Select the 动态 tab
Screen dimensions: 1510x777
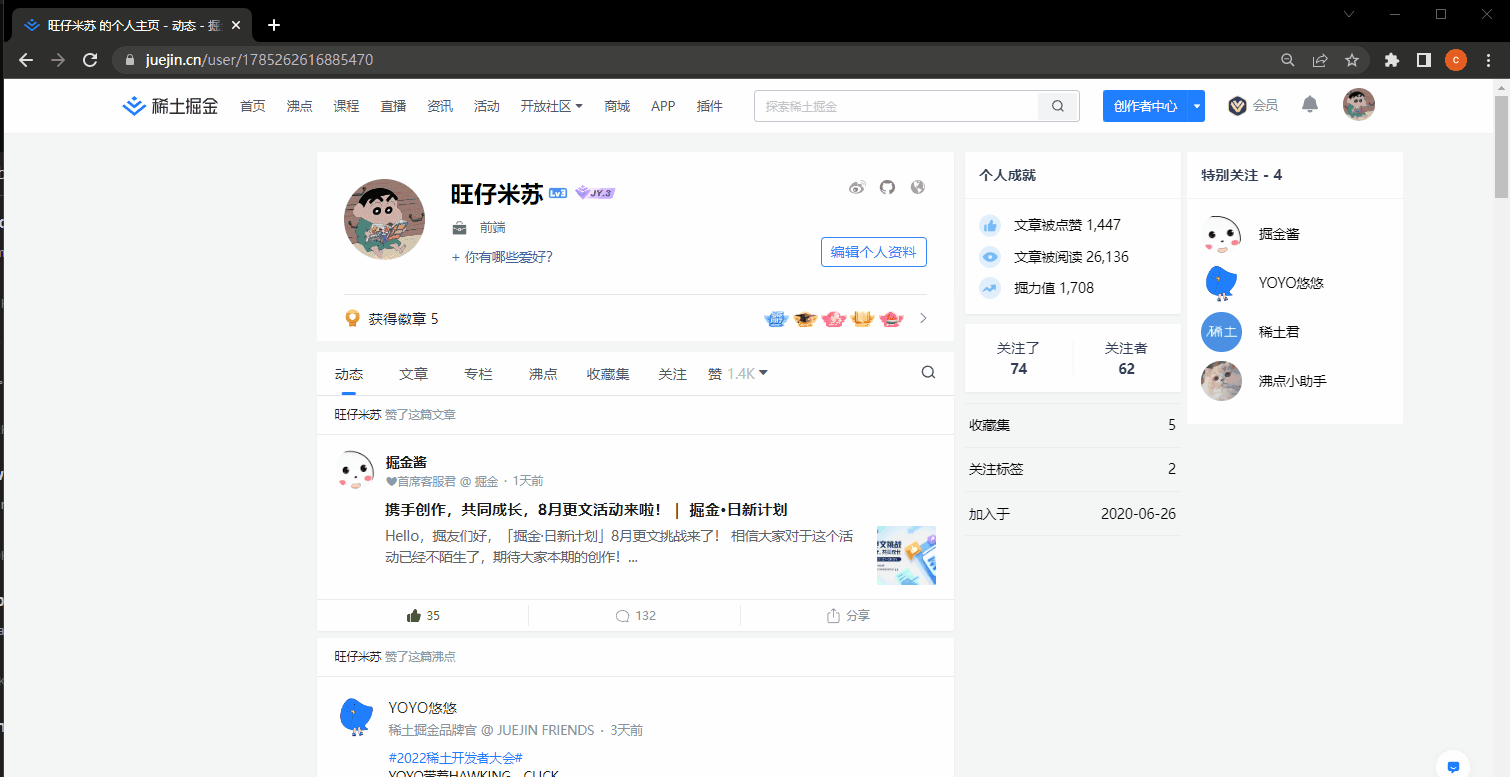tap(349, 374)
